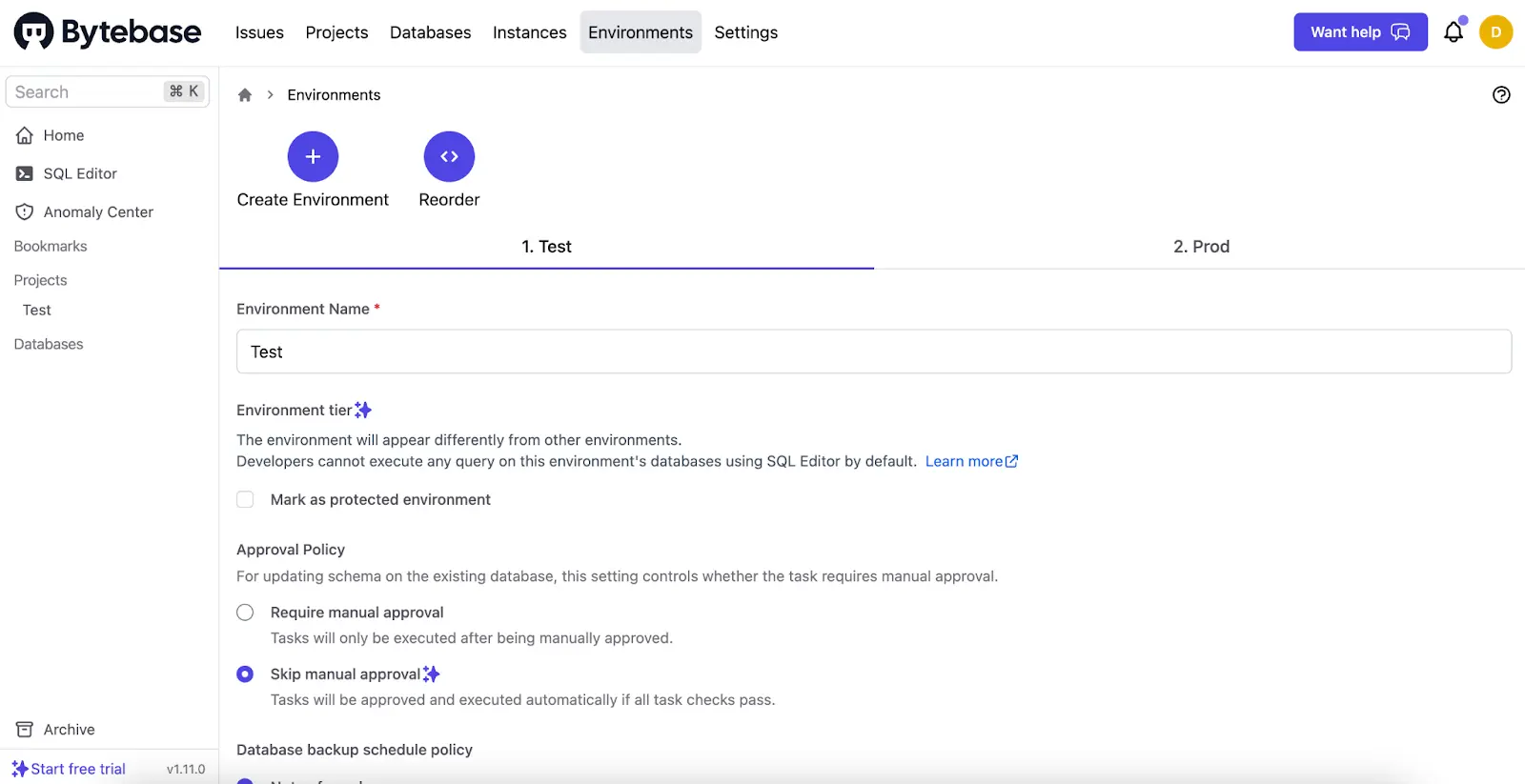Image resolution: width=1525 pixels, height=784 pixels.
Task: Click version v1.11.0 label
Action: (186, 769)
